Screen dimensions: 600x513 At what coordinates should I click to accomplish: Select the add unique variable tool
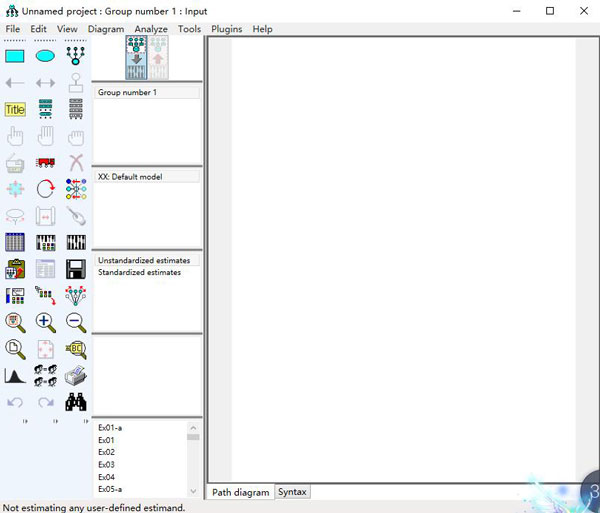[76, 83]
